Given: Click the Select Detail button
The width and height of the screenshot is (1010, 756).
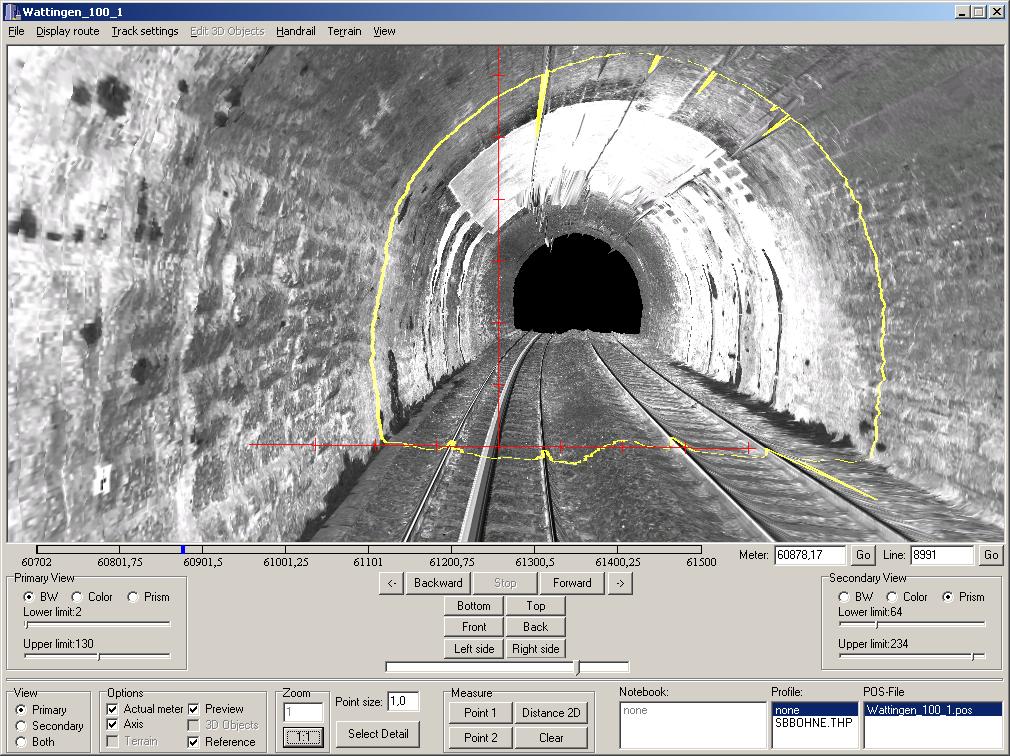Looking at the screenshot, I should pos(377,733).
